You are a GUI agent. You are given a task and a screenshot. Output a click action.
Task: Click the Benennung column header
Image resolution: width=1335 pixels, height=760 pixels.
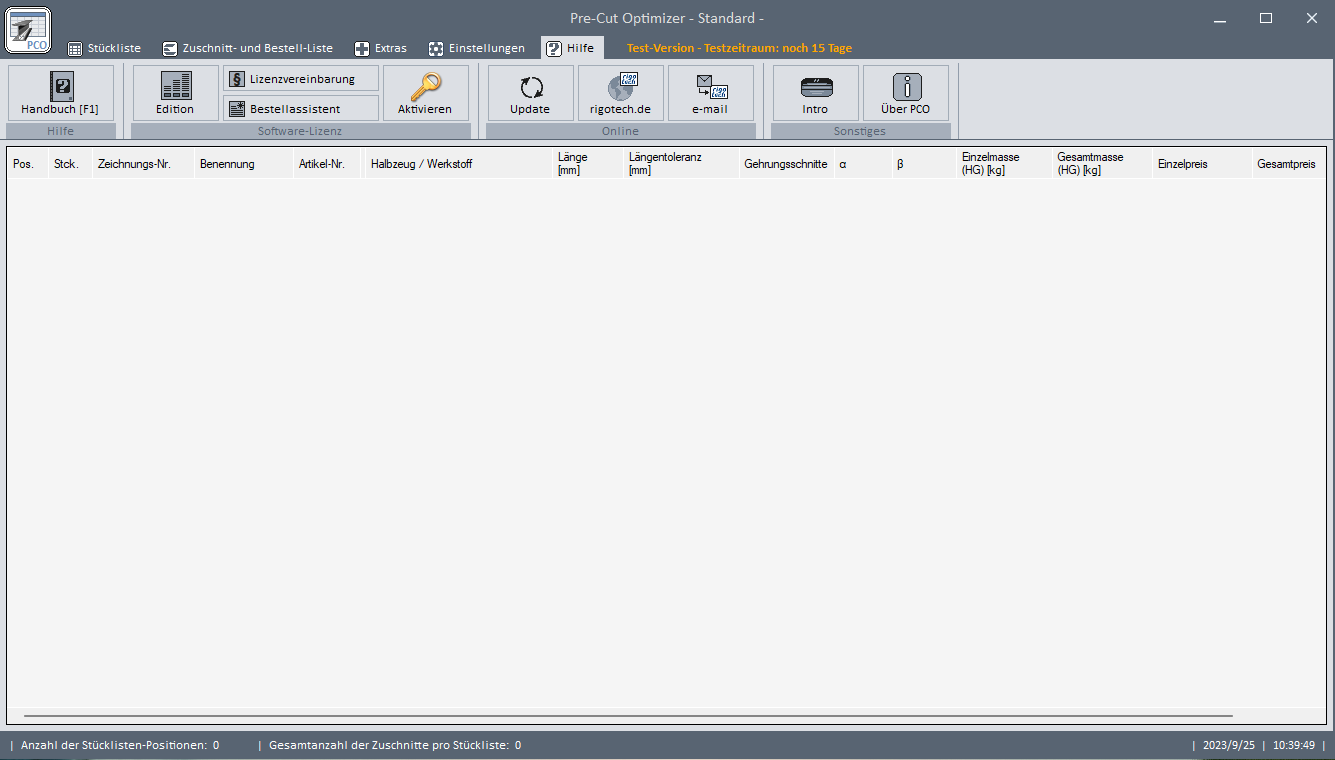(244, 164)
